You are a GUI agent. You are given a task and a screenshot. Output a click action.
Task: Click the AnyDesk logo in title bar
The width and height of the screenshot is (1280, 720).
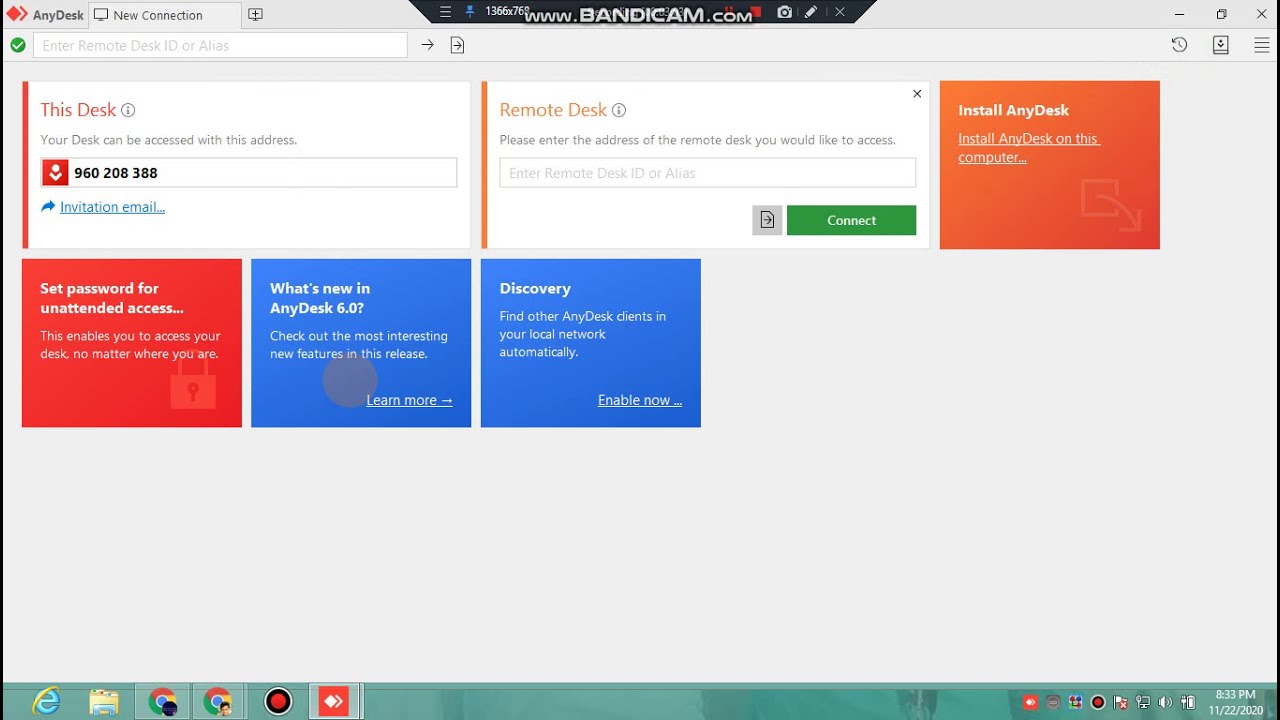(17, 14)
